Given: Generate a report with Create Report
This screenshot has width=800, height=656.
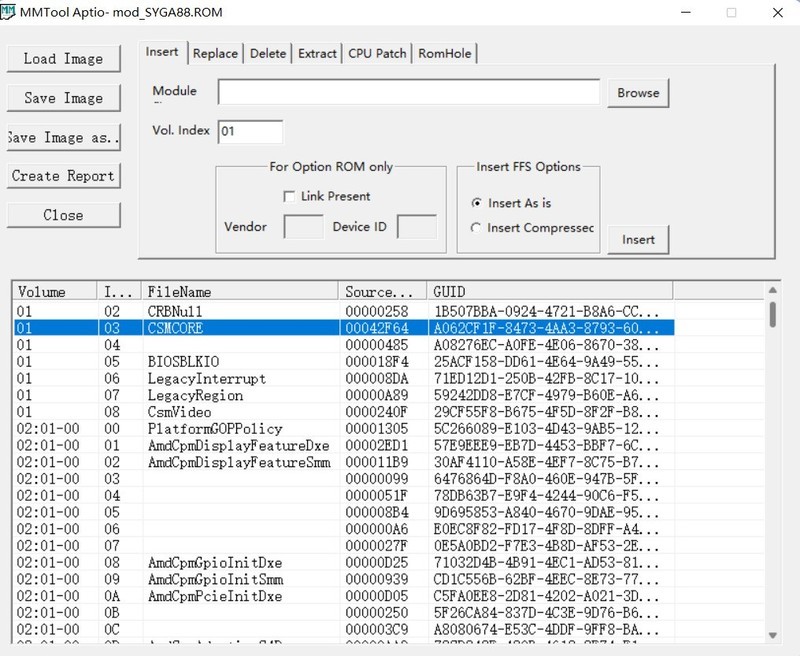Looking at the screenshot, I should point(63,176).
